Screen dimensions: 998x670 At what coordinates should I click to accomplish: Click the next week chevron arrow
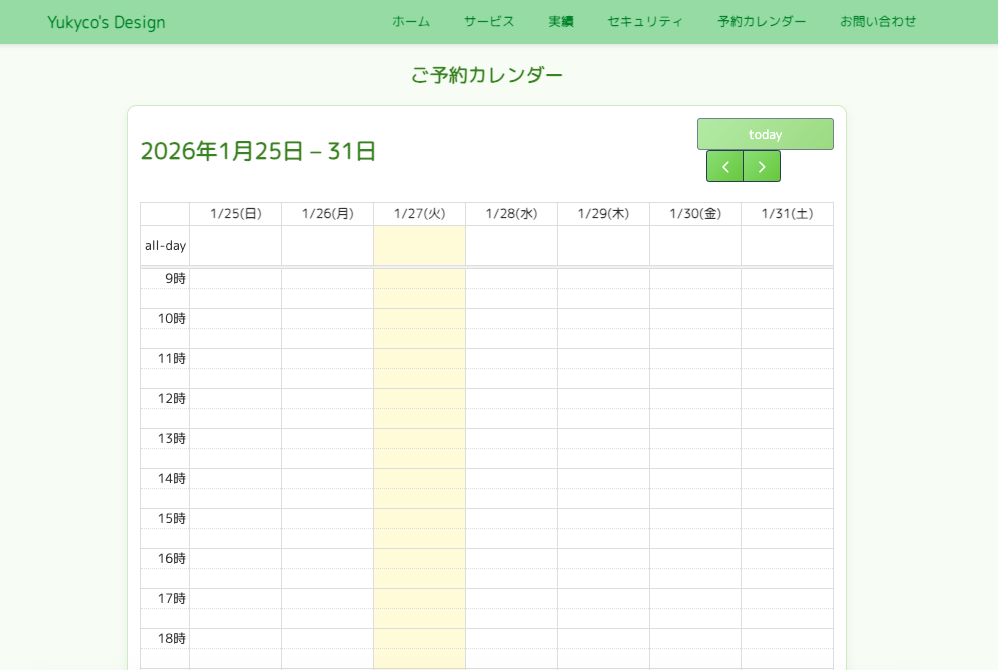tap(762, 166)
